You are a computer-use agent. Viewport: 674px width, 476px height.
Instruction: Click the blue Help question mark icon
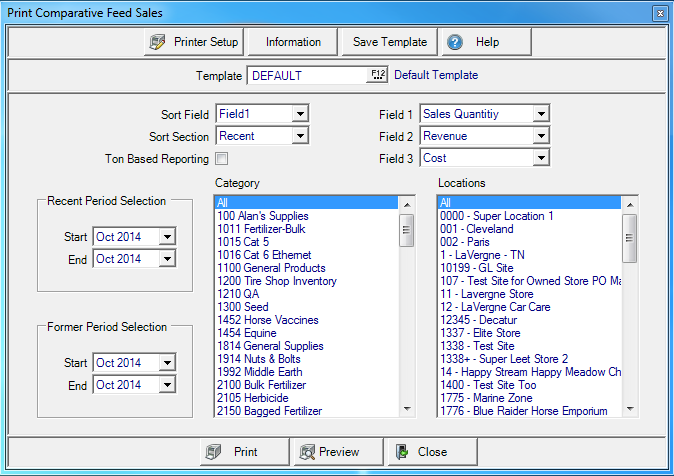coord(455,42)
